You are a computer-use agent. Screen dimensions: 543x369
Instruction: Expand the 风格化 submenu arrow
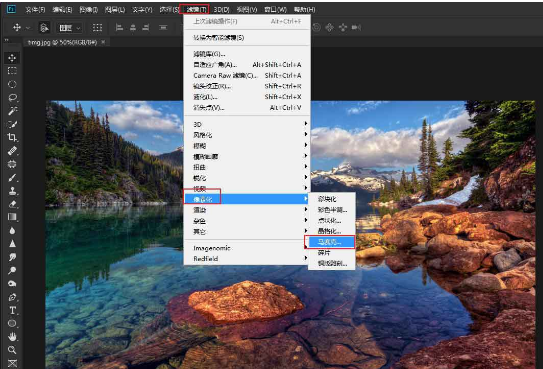pos(306,134)
